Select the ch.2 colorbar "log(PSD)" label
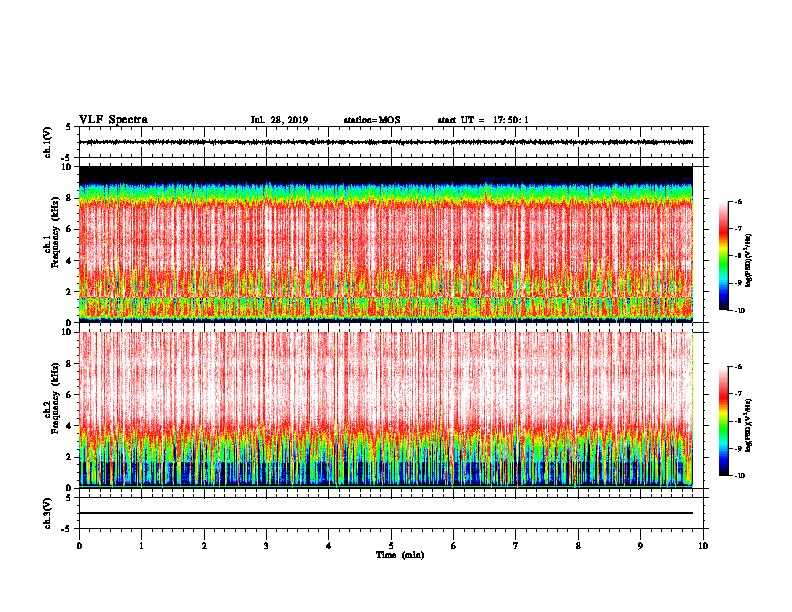The image size is (792, 612). click(749, 425)
